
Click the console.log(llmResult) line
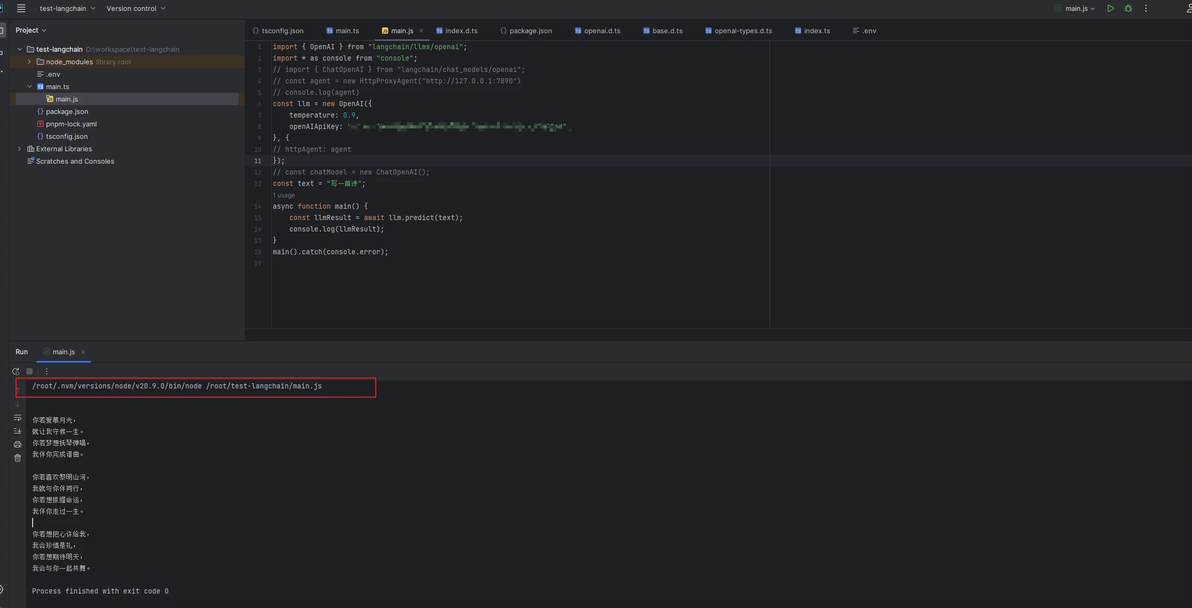[337, 229]
